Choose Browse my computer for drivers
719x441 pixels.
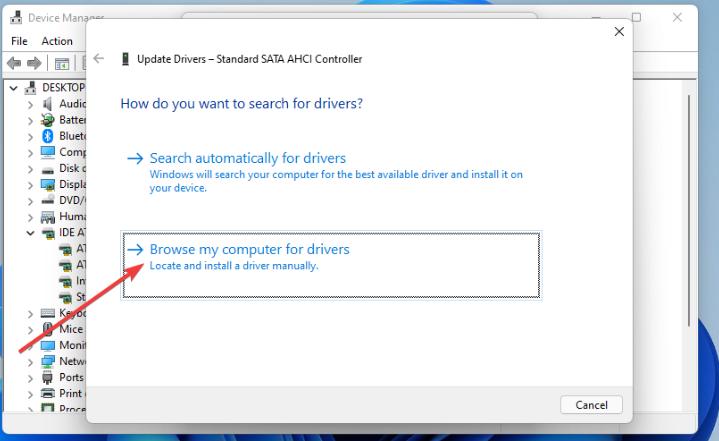(x=249, y=249)
